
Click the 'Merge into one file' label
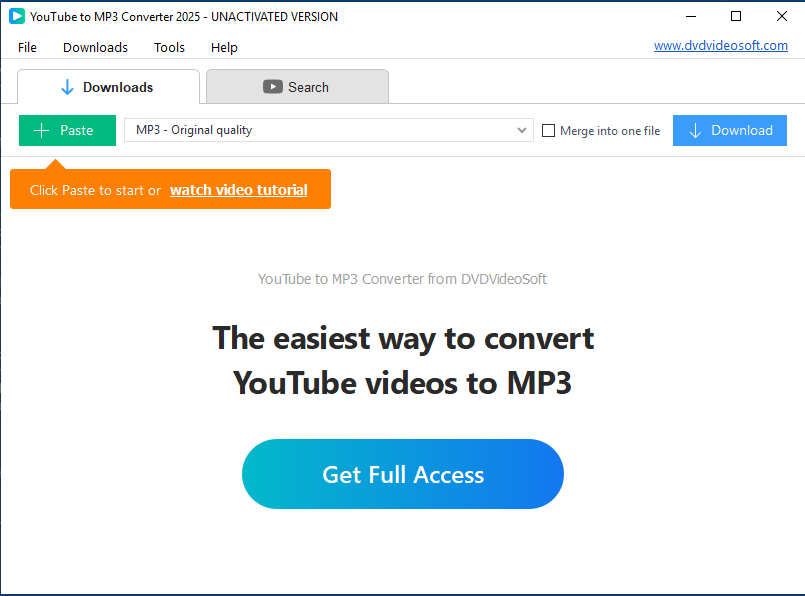pyautogui.click(x=610, y=131)
